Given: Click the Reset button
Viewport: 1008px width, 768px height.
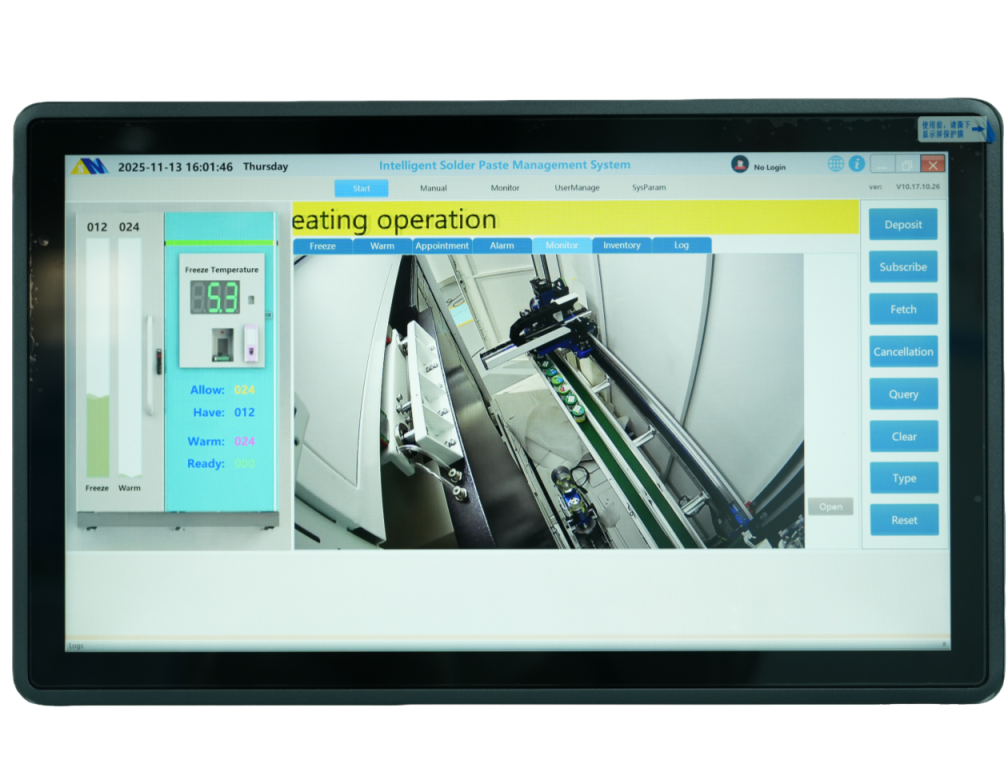Looking at the screenshot, I should pyautogui.click(x=904, y=520).
